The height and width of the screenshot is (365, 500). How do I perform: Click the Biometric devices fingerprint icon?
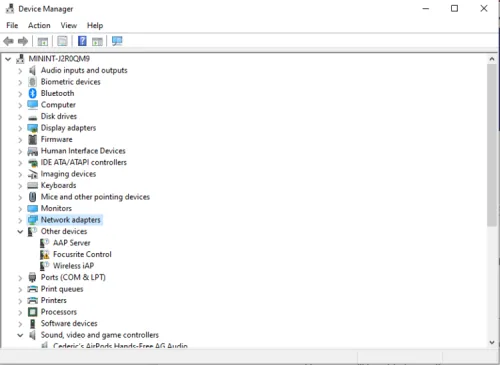click(32, 82)
